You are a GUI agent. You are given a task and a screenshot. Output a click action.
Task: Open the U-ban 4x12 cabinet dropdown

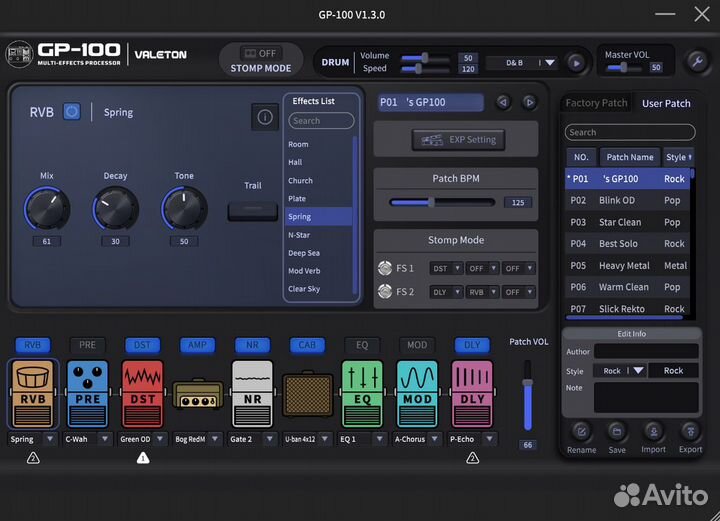[307, 439]
